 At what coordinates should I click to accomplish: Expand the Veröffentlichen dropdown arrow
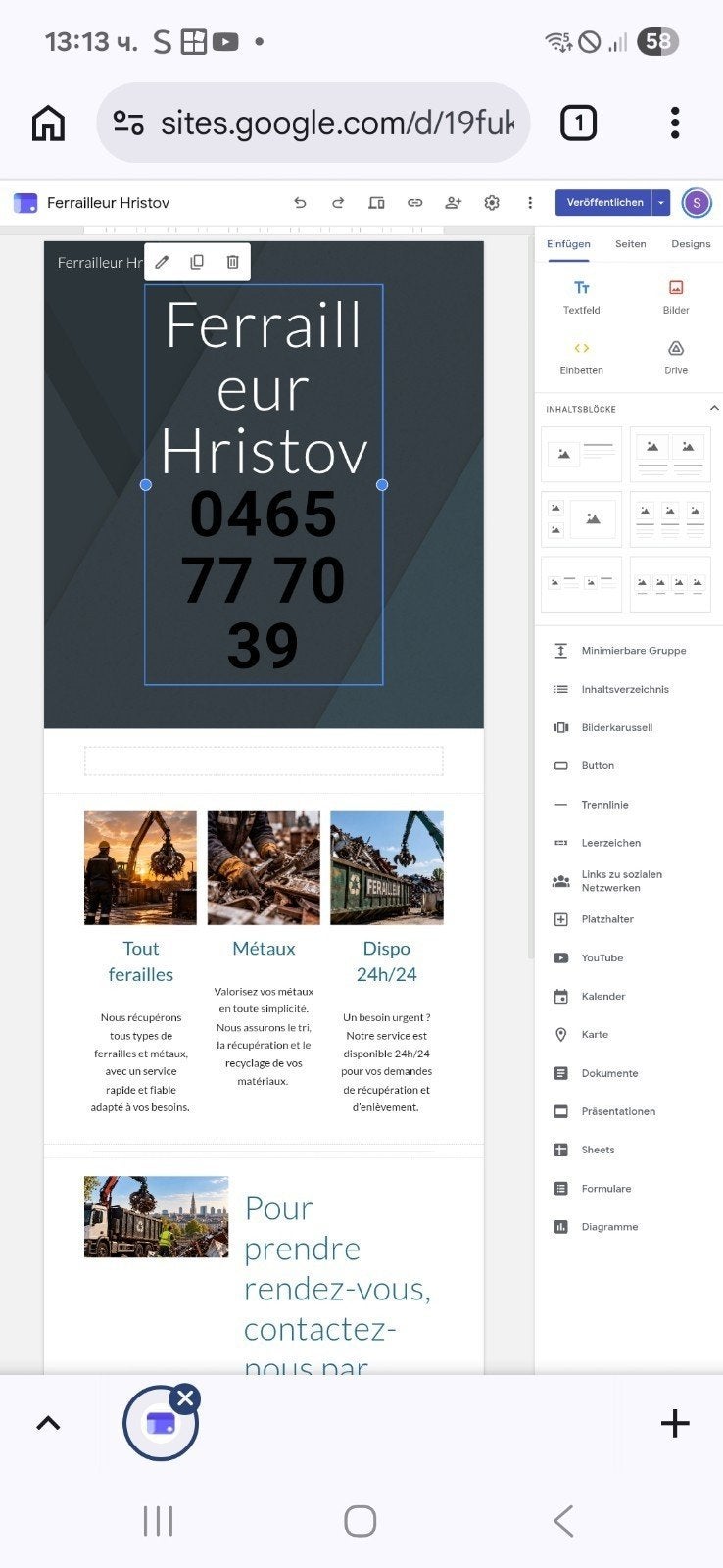point(661,203)
